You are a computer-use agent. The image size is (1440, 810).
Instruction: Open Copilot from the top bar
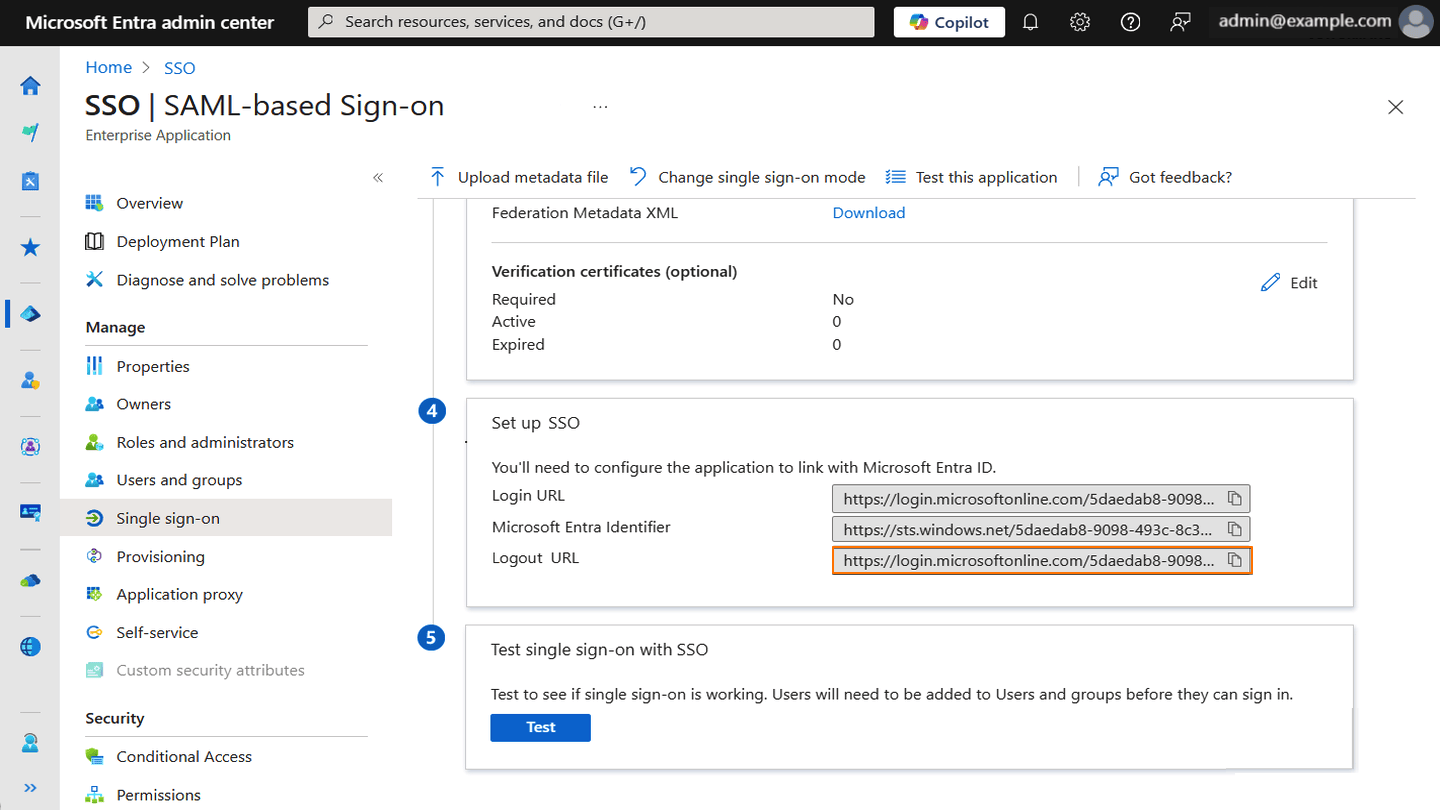pos(948,21)
